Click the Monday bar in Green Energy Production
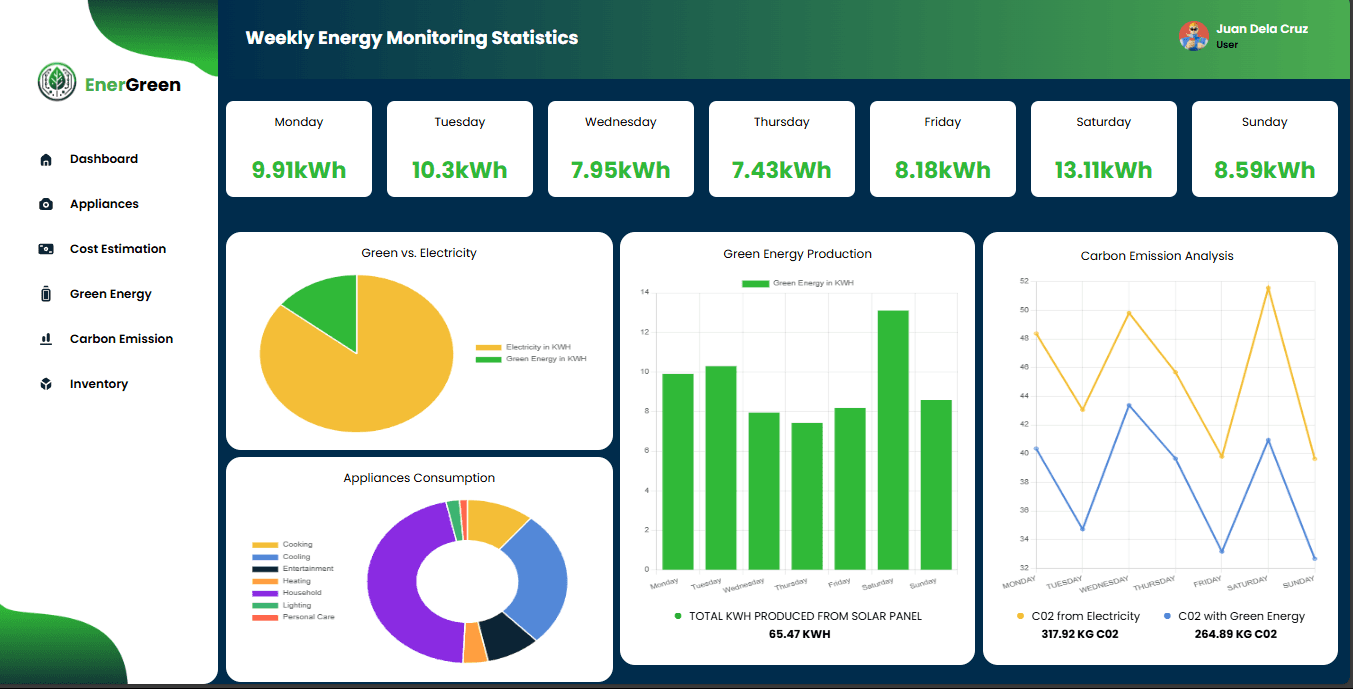1353x689 pixels. click(678, 472)
